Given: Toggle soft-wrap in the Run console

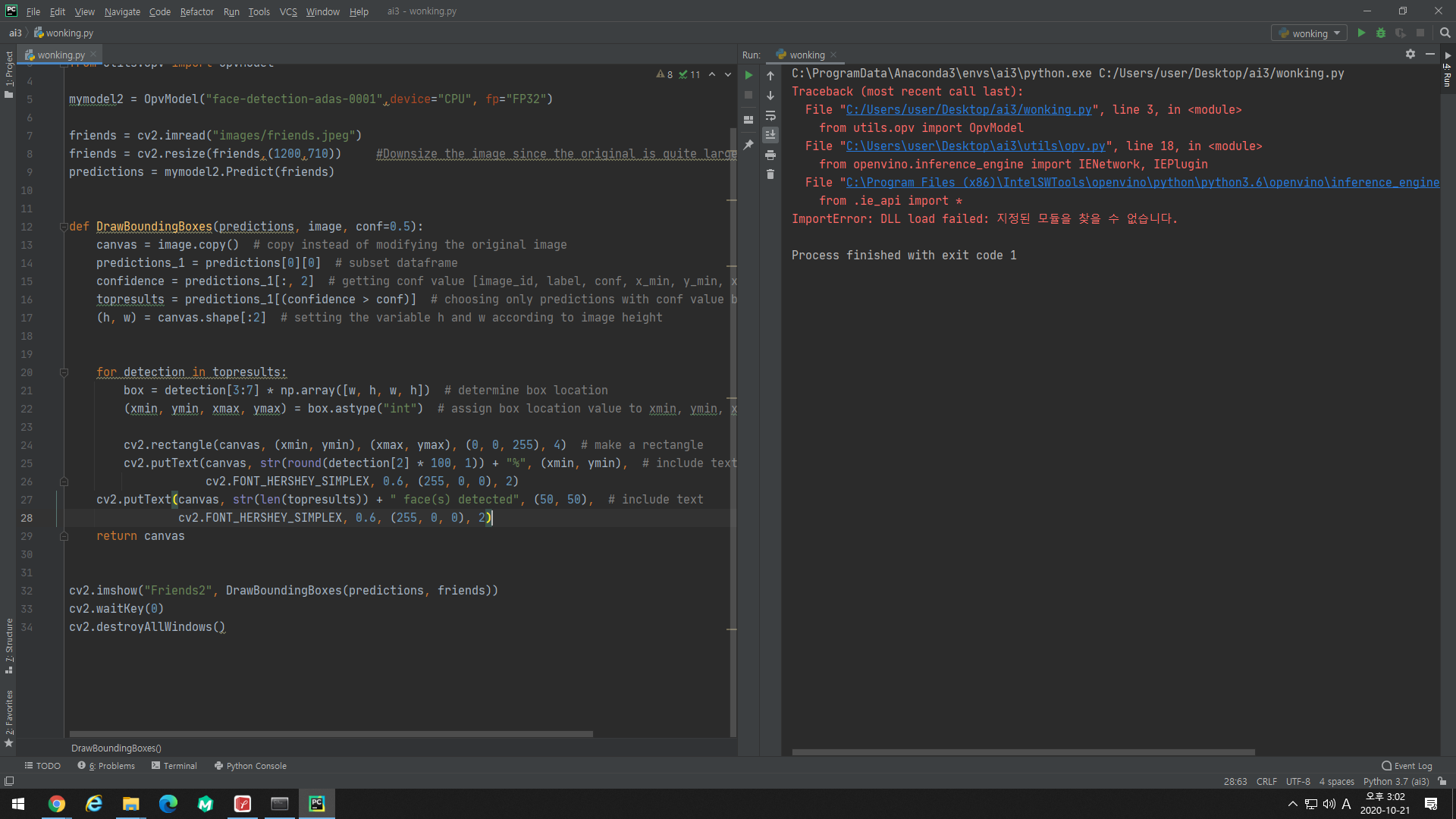Looking at the screenshot, I should (770, 115).
